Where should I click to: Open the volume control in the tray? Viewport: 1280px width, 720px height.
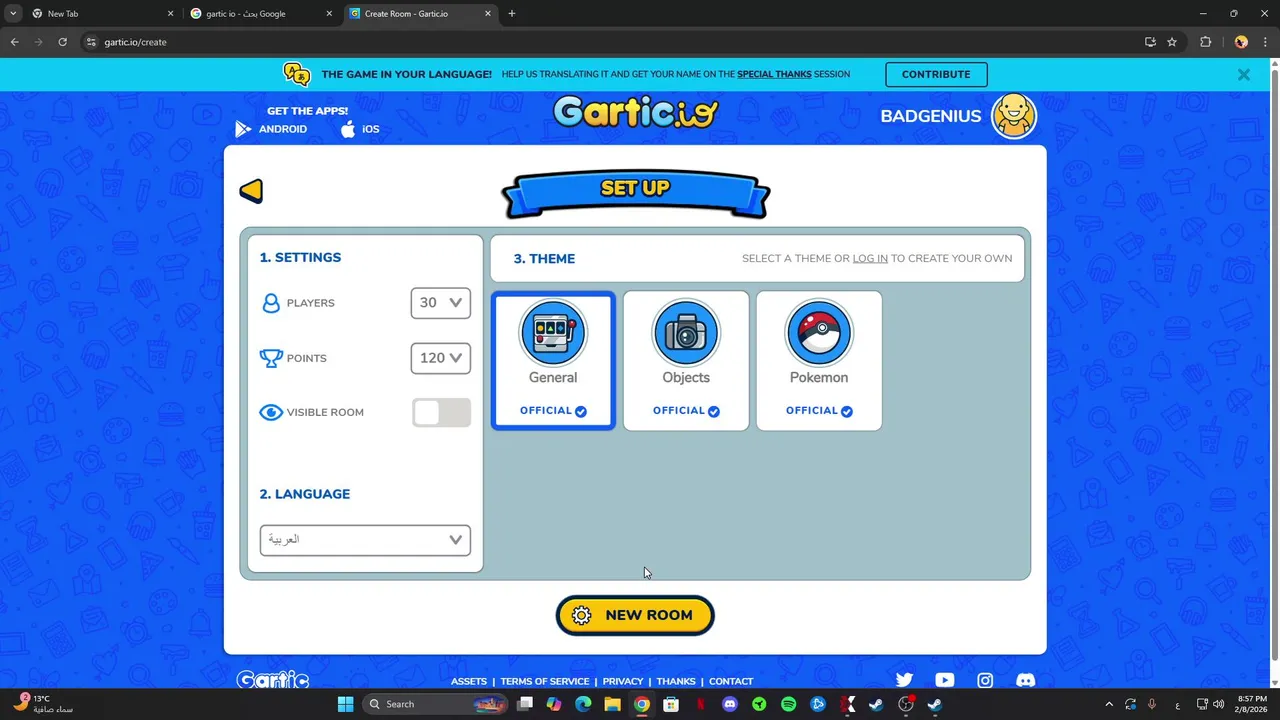pos(1218,704)
